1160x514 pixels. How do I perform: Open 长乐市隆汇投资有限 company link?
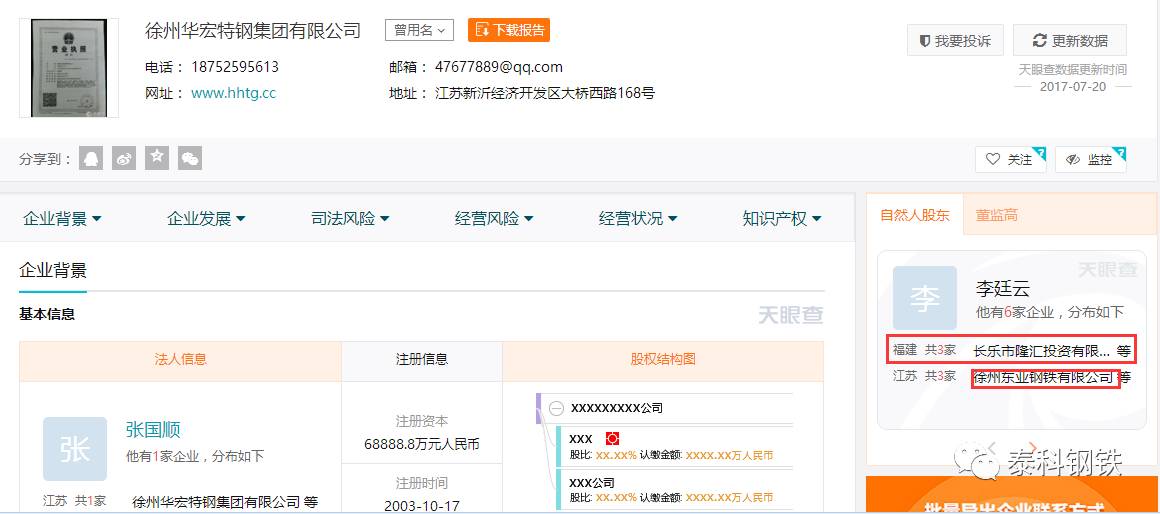coord(1042,351)
